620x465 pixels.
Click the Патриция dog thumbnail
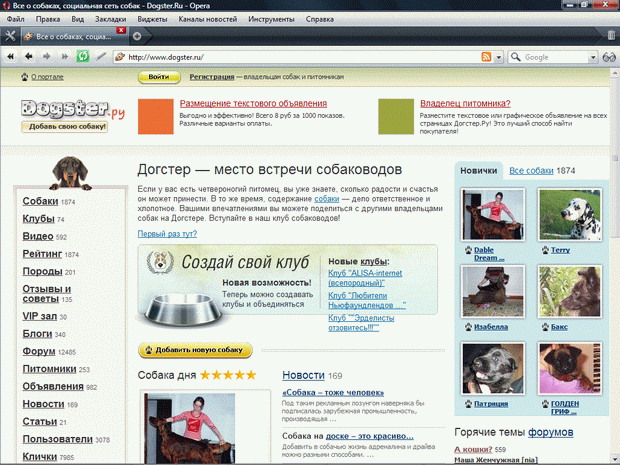pos(493,369)
